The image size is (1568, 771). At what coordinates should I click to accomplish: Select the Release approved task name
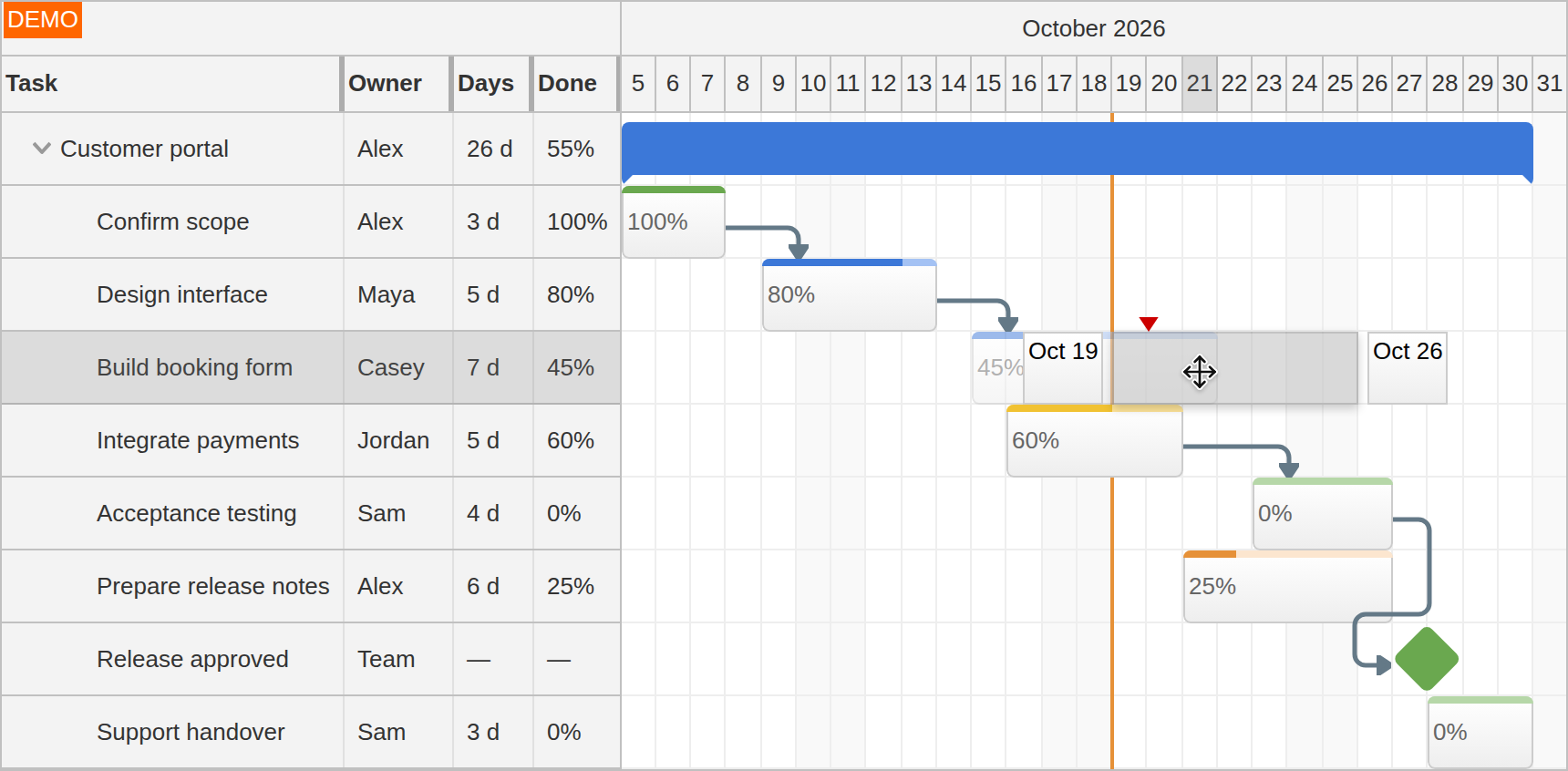coord(192,659)
